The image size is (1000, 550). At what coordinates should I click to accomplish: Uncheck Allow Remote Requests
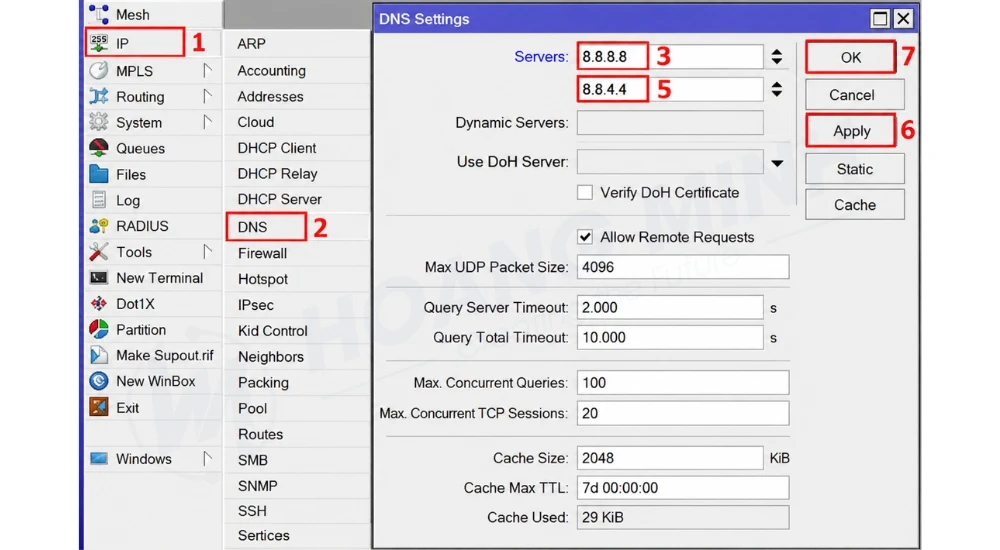[585, 237]
